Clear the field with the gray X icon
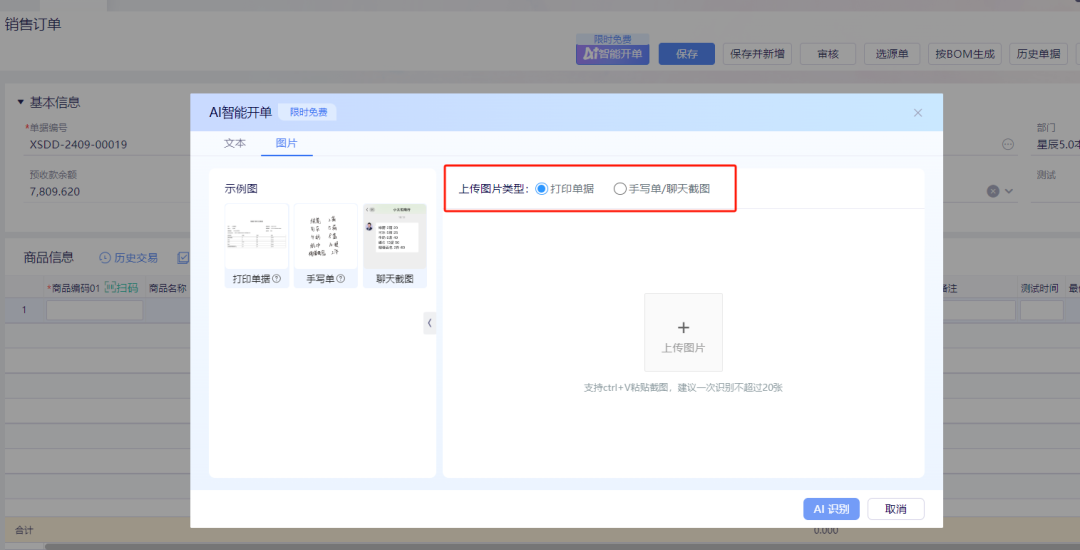 tap(993, 191)
